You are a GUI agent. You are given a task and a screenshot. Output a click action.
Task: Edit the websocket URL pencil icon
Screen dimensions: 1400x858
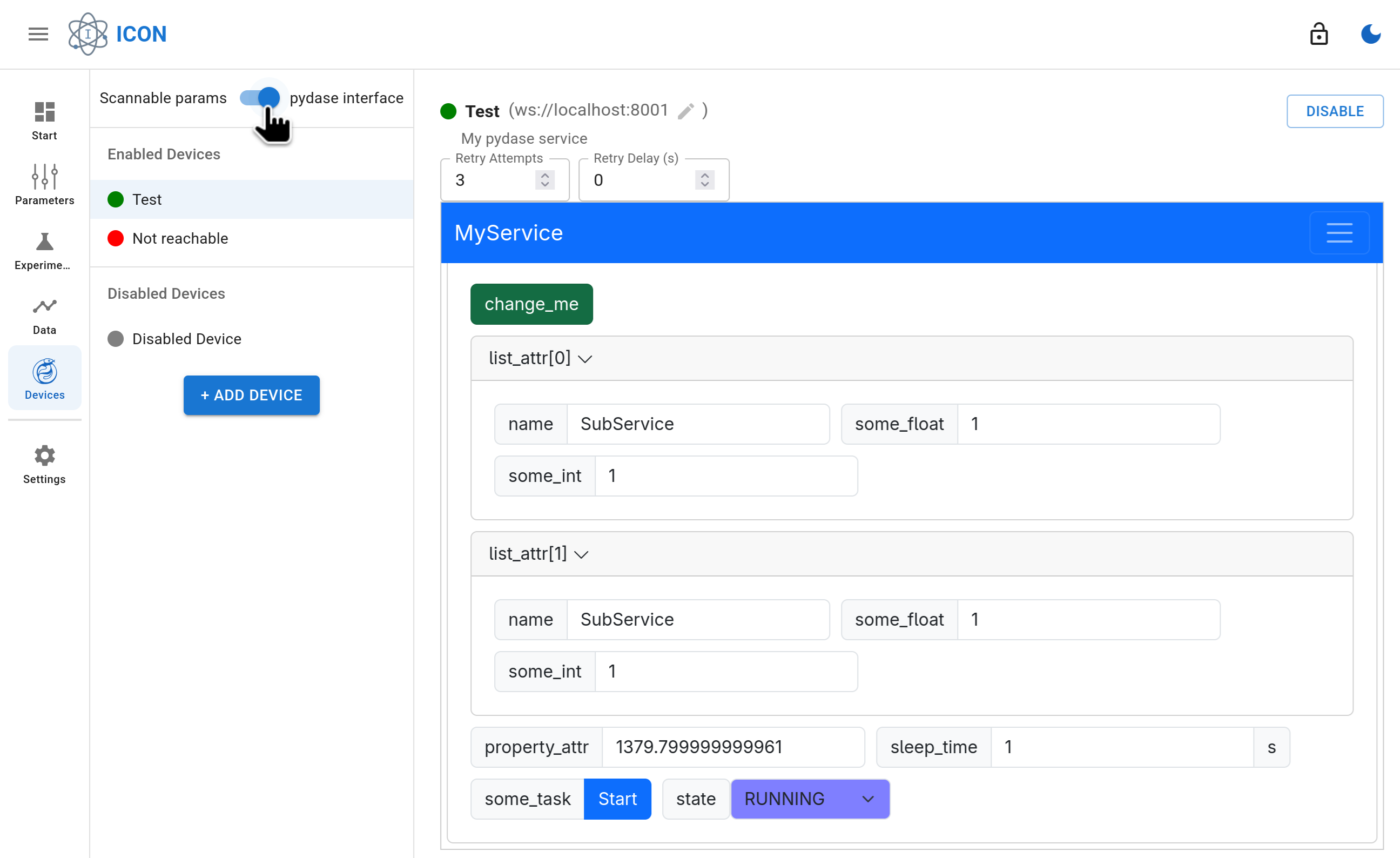(x=686, y=111)
